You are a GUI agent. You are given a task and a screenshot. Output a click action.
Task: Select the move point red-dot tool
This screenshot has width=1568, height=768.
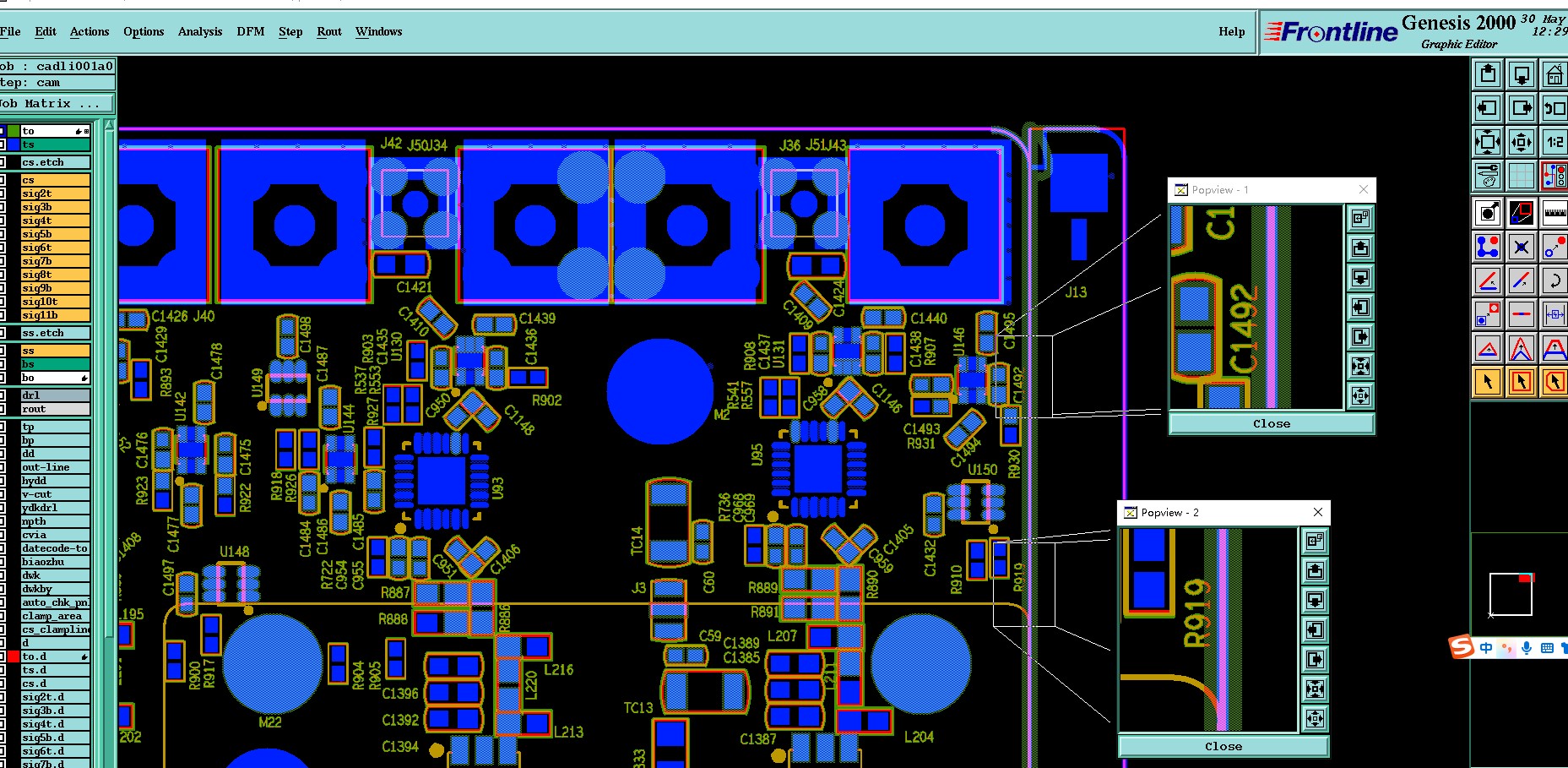1554,247
